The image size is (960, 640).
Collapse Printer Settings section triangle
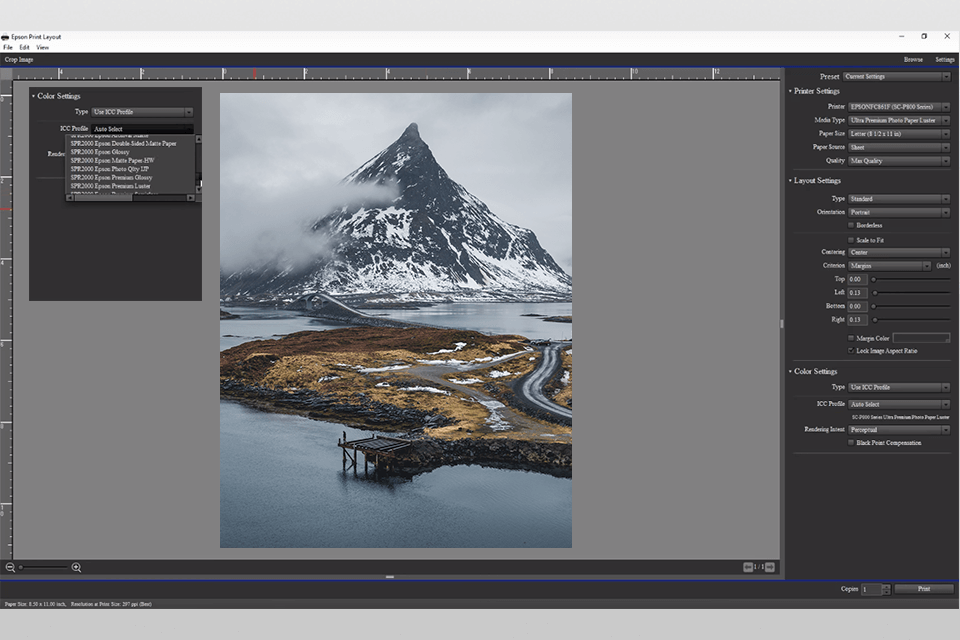(x=790, y=91)
